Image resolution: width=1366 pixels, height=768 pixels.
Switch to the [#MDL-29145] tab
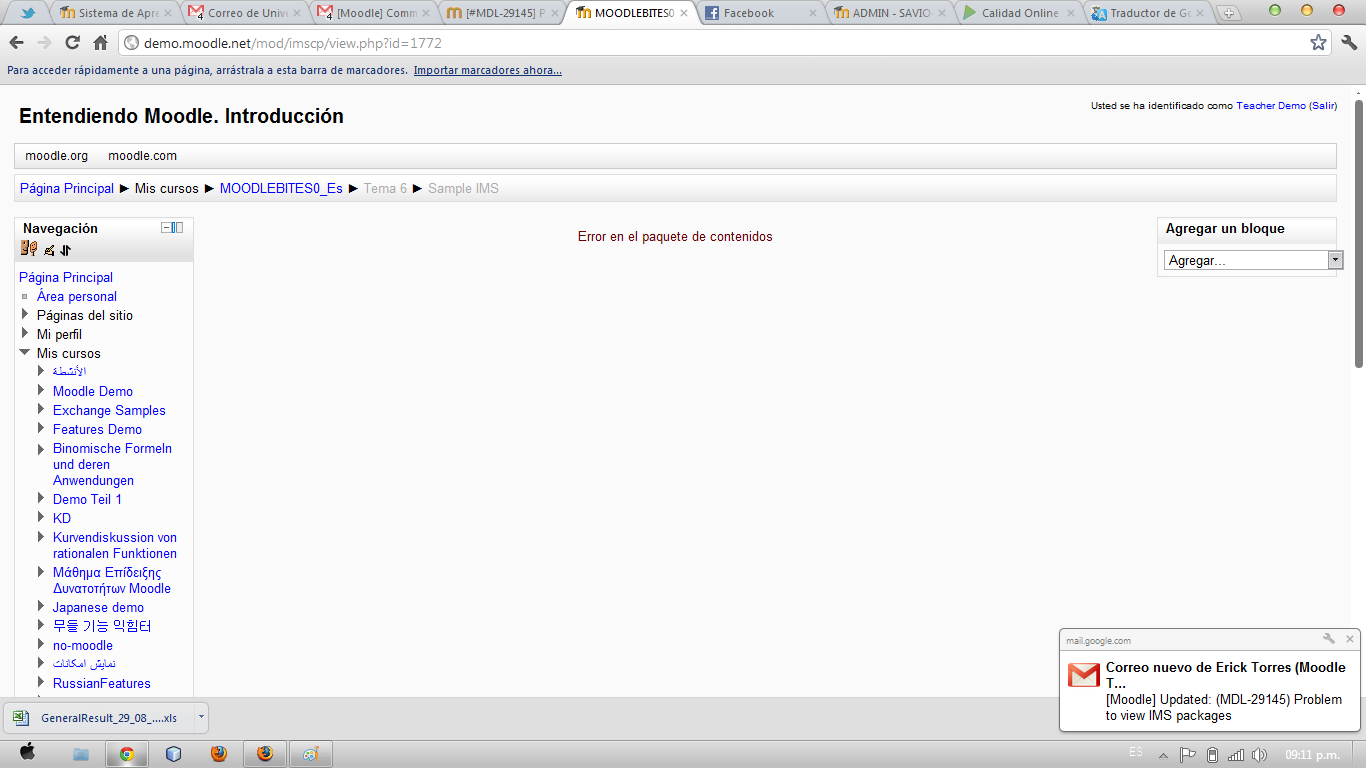pyautogui.click(x=502, y=13)
